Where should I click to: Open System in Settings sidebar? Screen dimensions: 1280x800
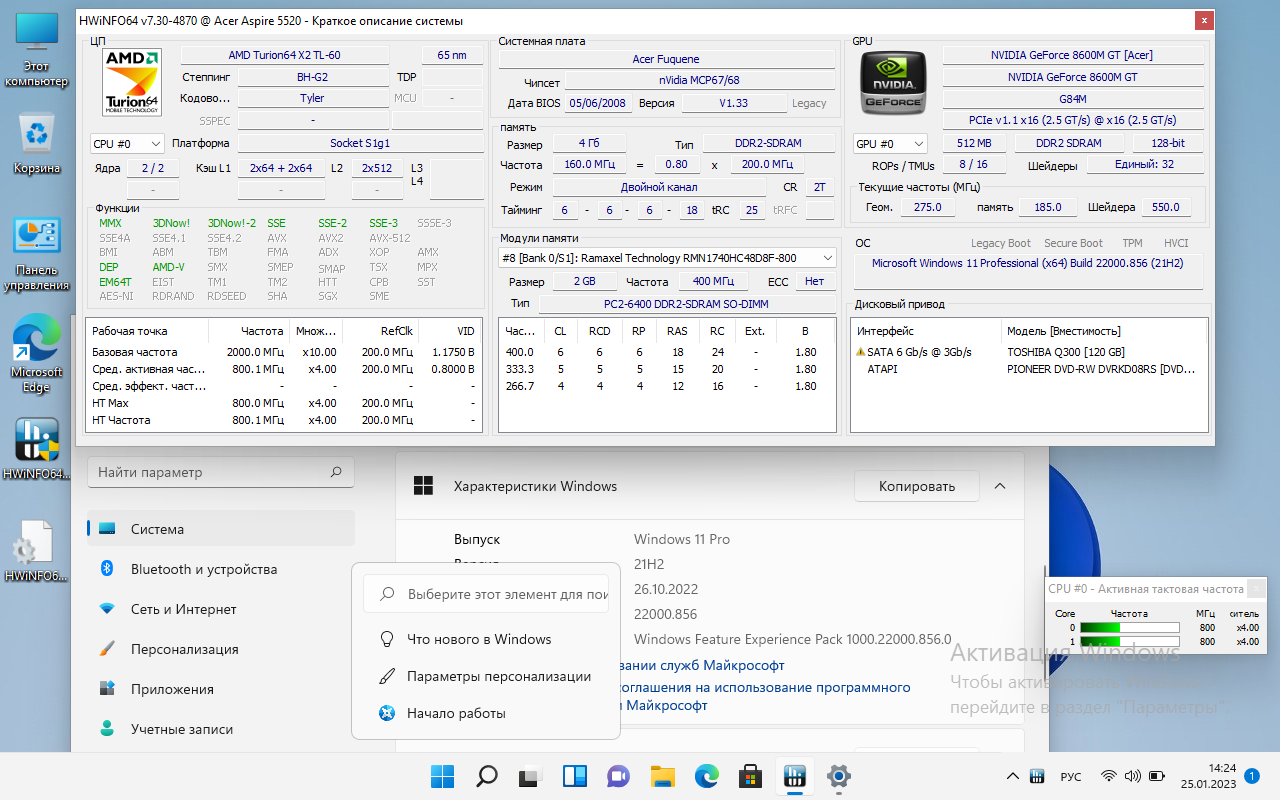pos(221,529)
